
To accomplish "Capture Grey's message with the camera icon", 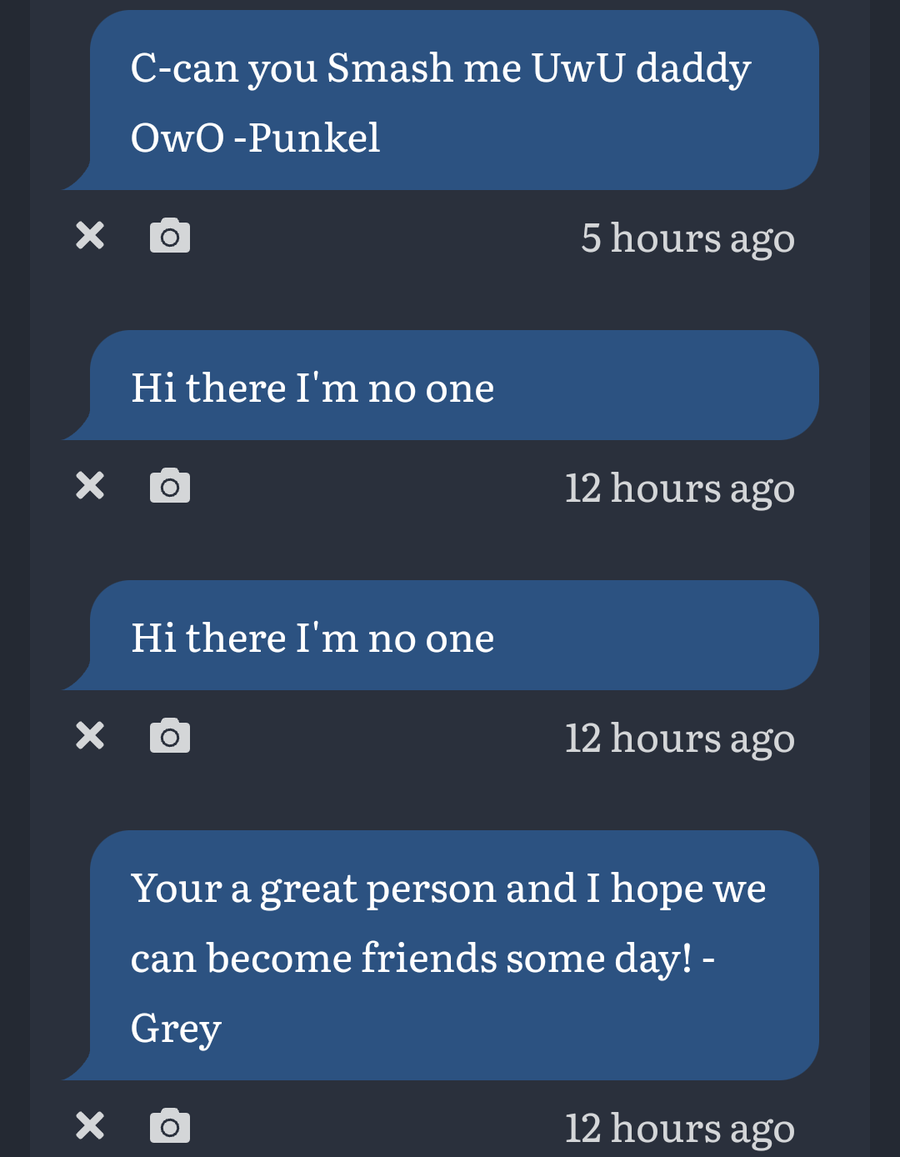I will 170,1126.
